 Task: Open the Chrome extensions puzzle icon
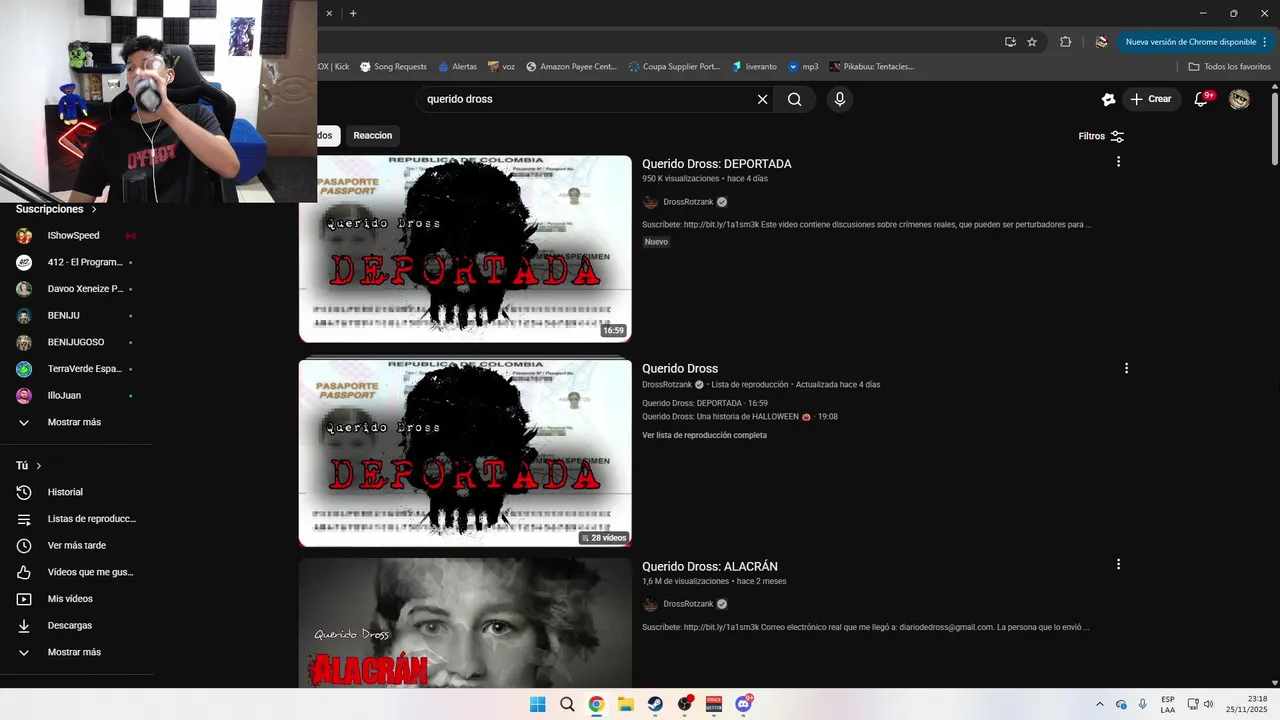[x=1065, y=42]
